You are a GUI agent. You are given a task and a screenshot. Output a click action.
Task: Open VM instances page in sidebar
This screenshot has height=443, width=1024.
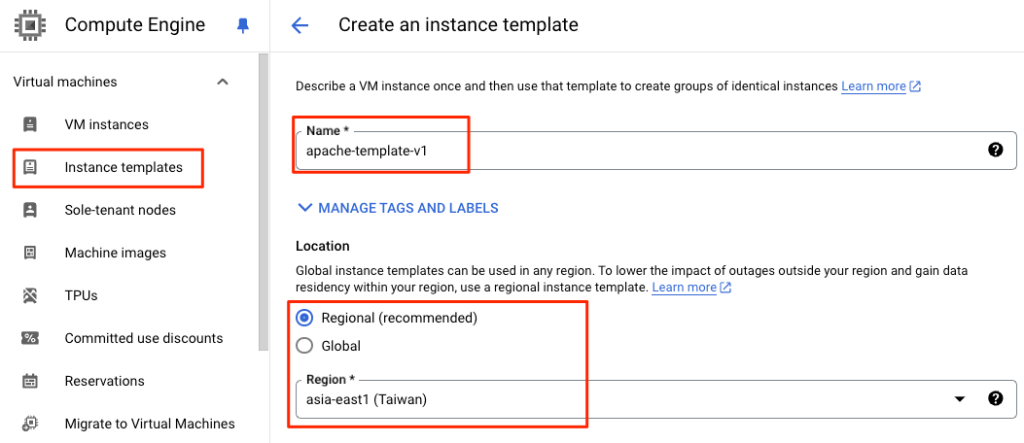[x=106, y=124]
